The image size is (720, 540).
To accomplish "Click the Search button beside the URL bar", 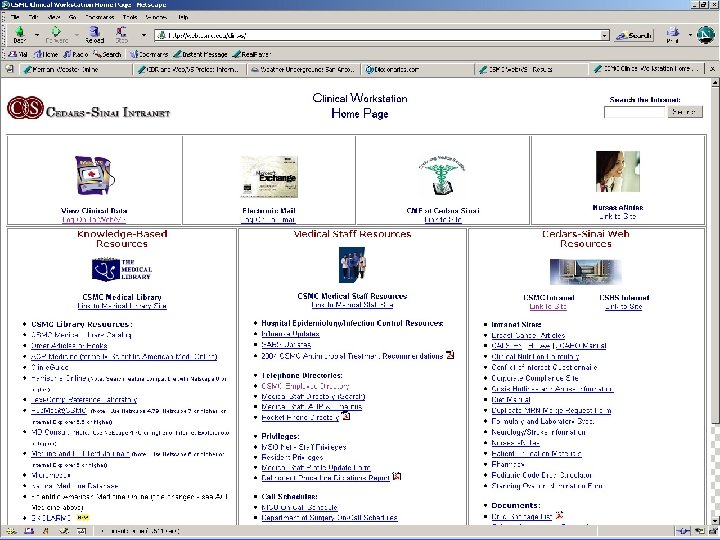I will tap(634, 35).
